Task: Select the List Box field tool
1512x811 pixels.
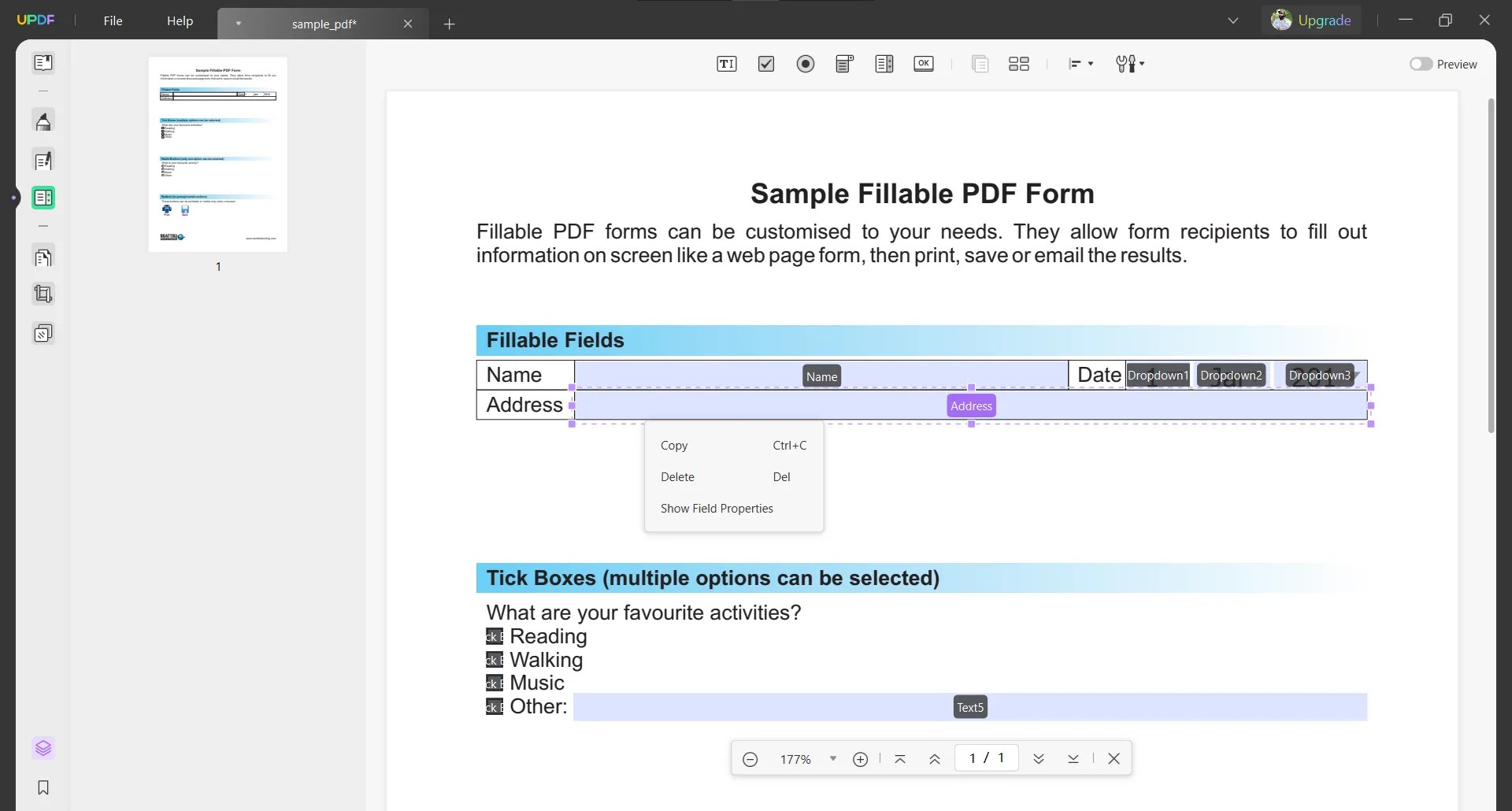Action: pyautogui.click(x=884, y=64)
